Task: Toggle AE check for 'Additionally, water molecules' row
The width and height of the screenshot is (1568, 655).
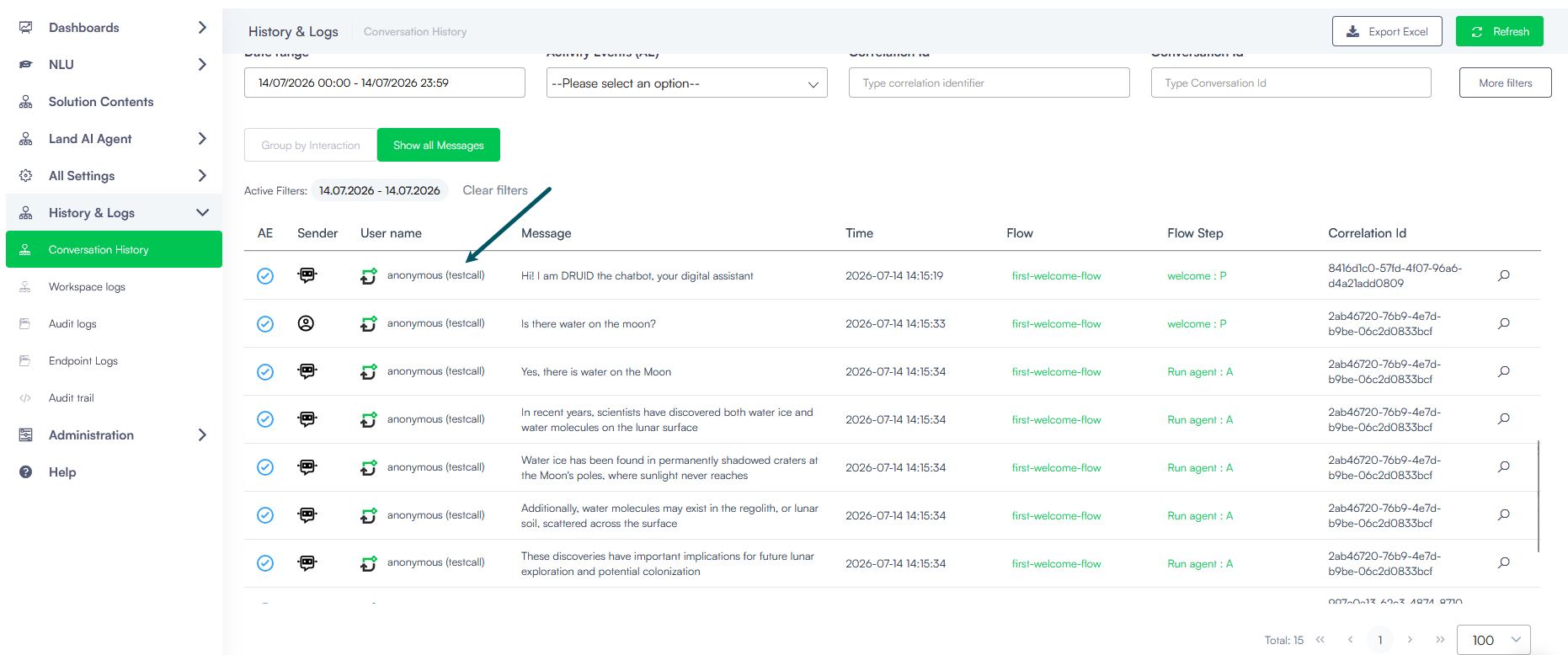Action: [x=265, y=515]
